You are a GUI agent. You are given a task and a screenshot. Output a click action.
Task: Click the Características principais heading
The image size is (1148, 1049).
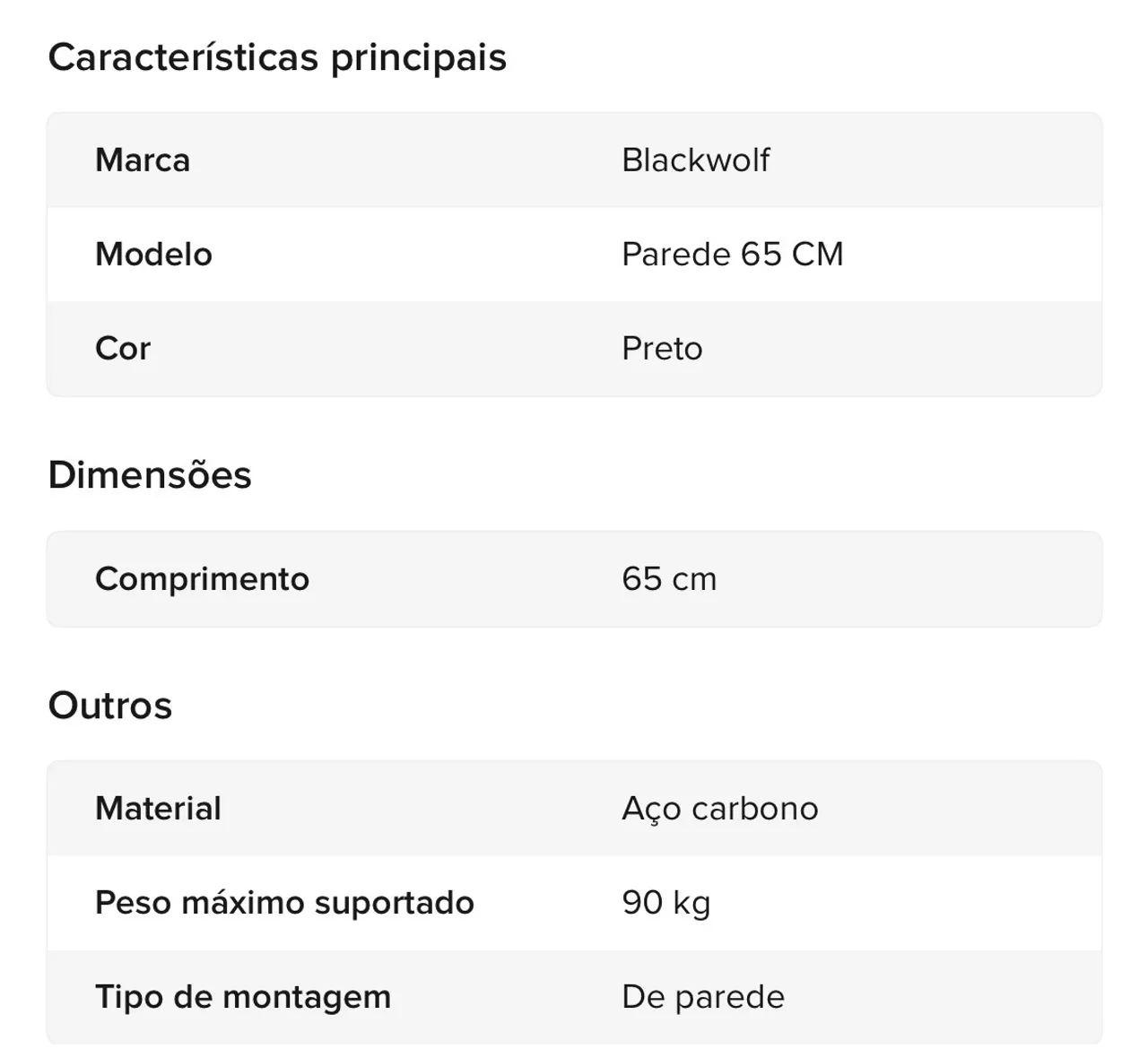277,57
